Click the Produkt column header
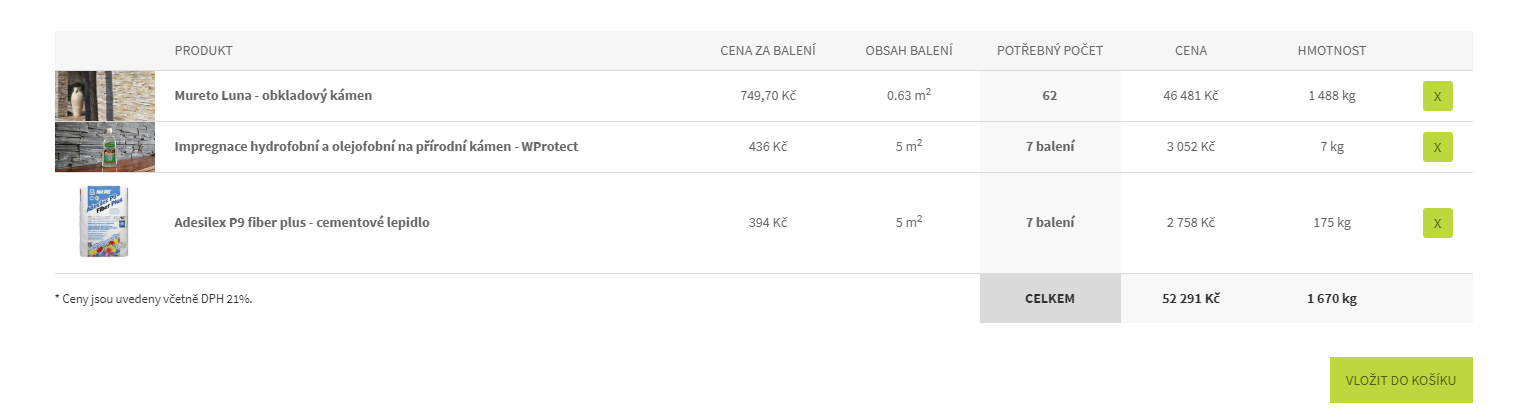Viewport: 1522px width, 420px height. [203, 51]
